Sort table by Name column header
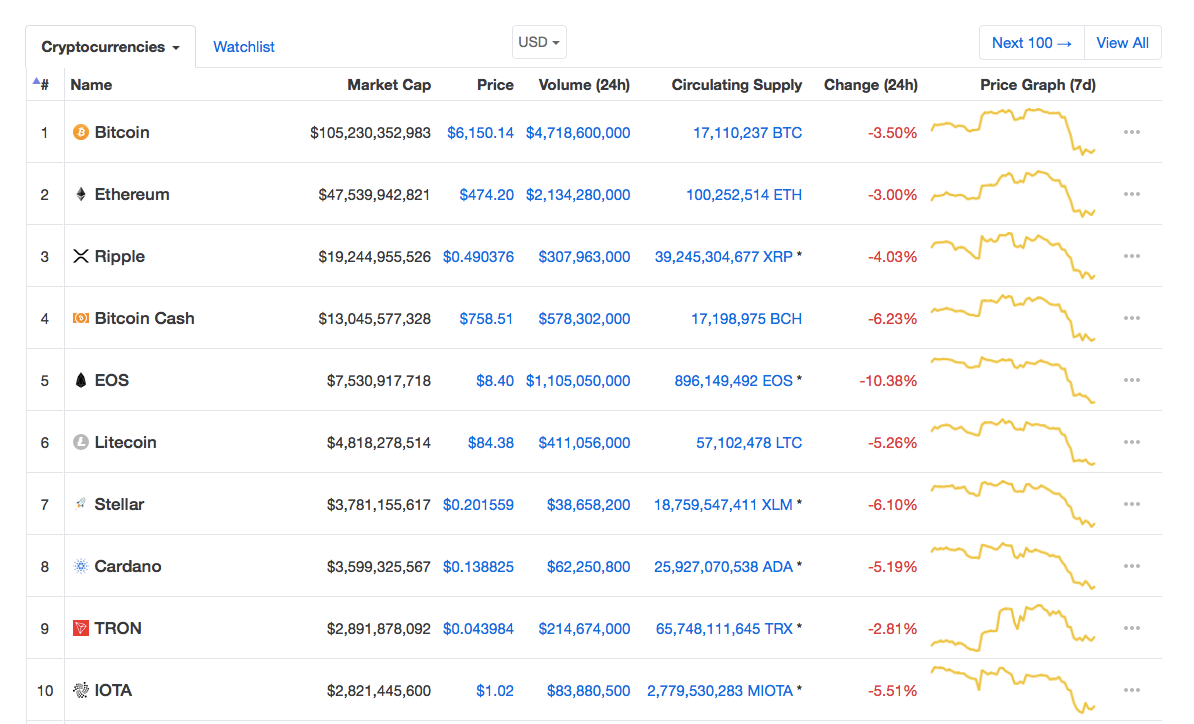This screenshot has height=724, width=1194. click(x=91, y=85)
